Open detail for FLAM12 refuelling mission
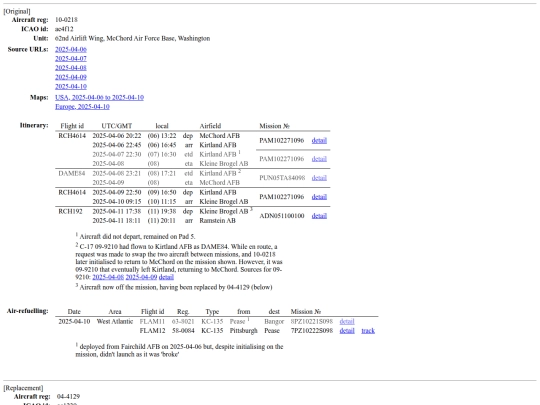Screen dimensions: 540x405 point(347,331)
